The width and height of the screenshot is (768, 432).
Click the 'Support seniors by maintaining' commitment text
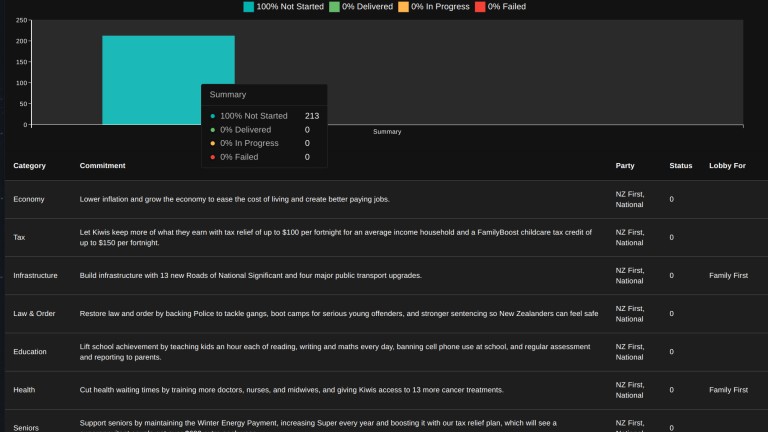(318, 425)
